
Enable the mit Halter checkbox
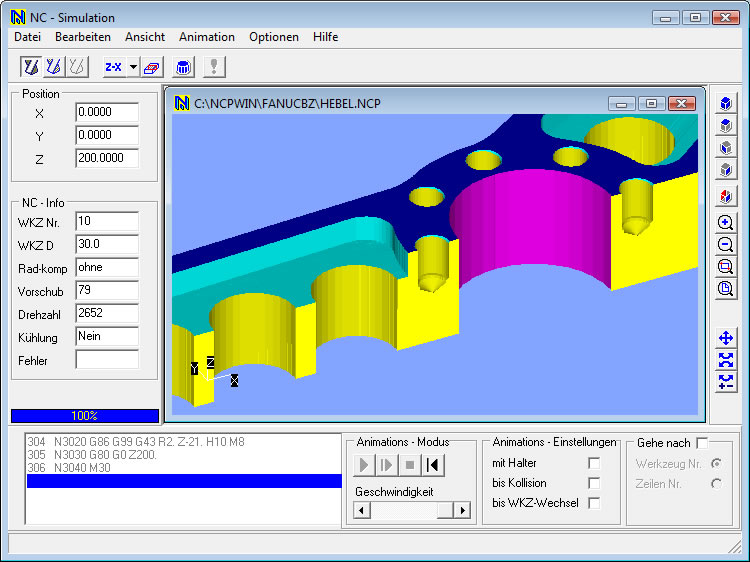point(594,463)
